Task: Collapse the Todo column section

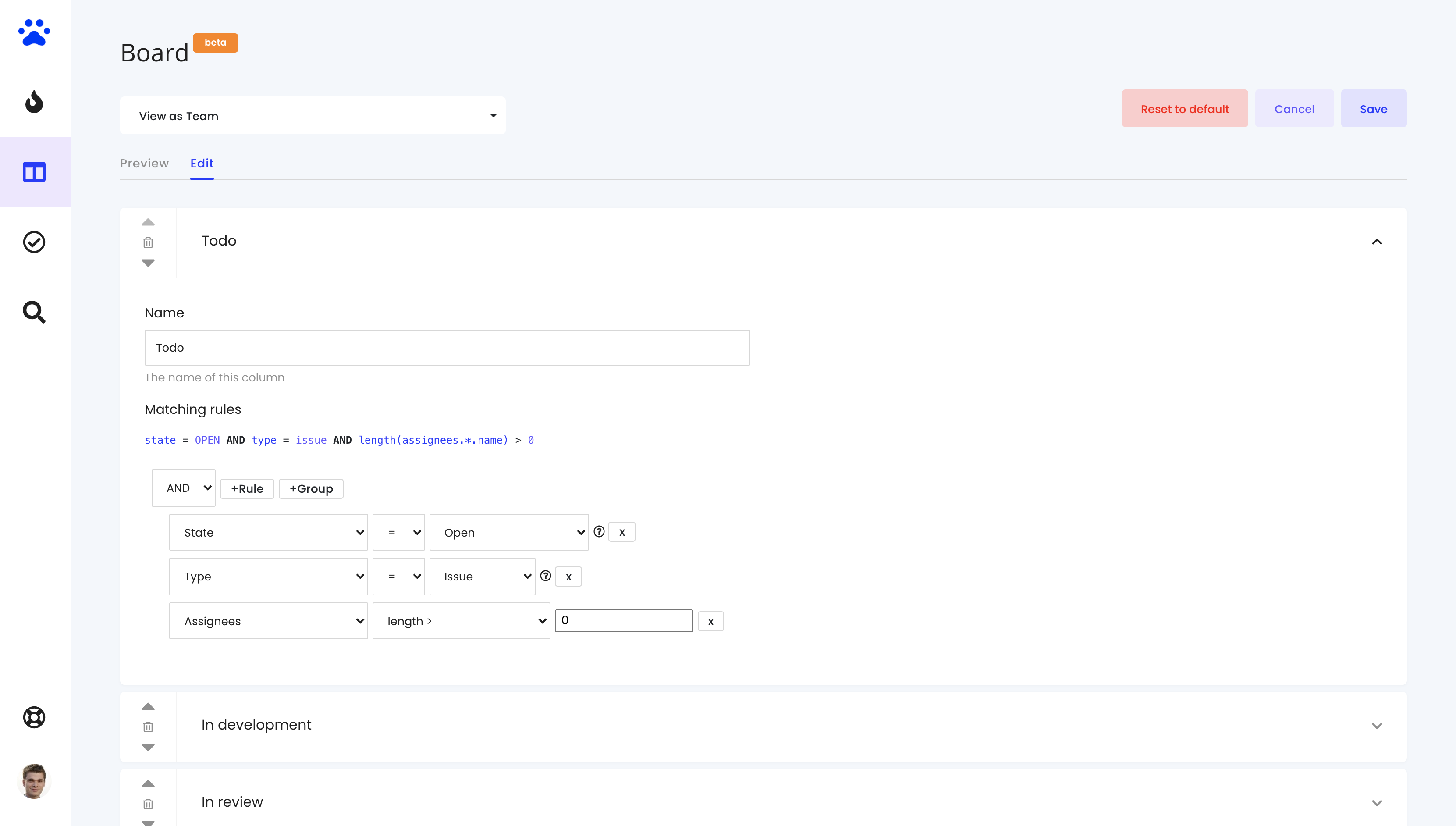Action: (1377, 242)
